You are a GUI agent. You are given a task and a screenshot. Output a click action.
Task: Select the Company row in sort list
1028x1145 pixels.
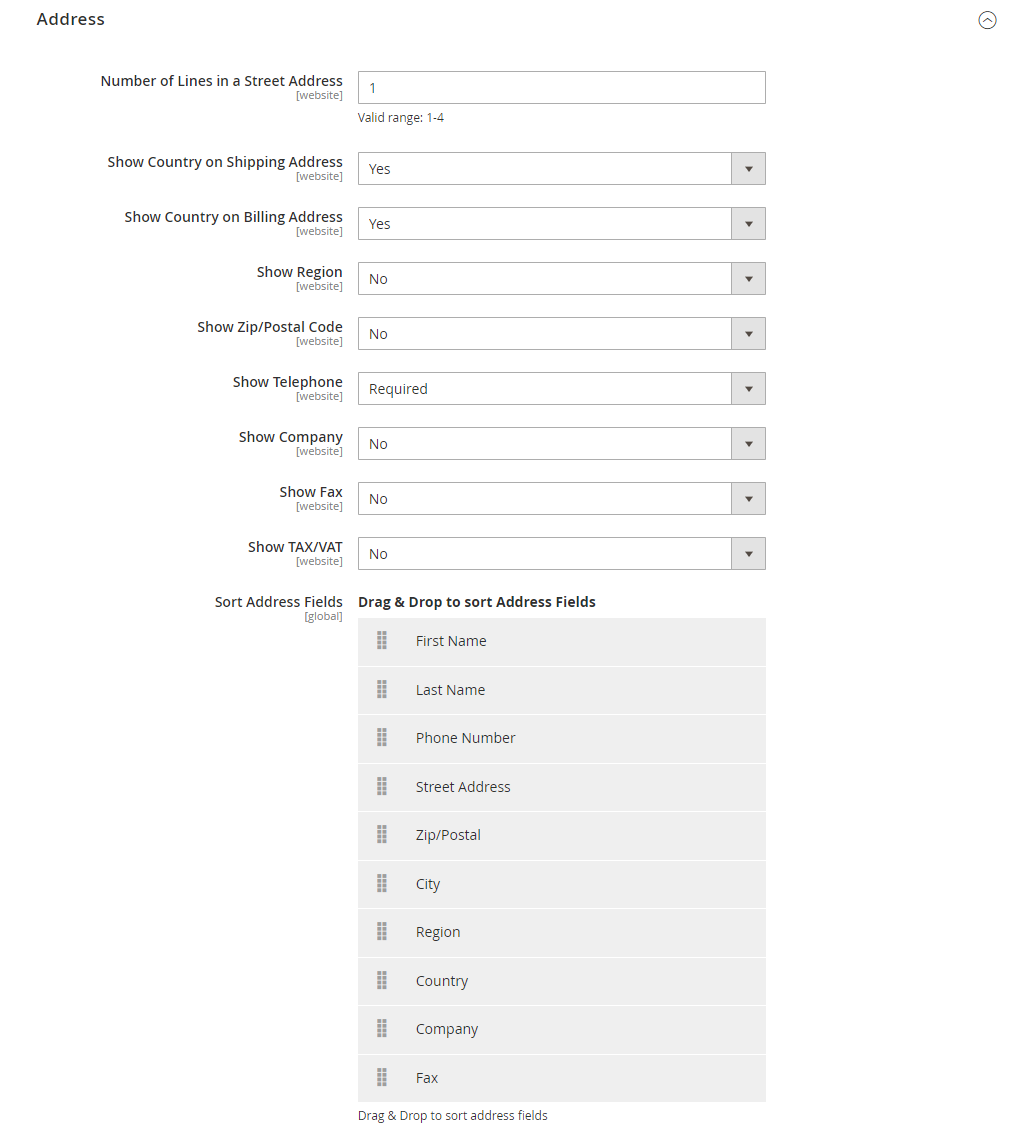pos(561,1030)
